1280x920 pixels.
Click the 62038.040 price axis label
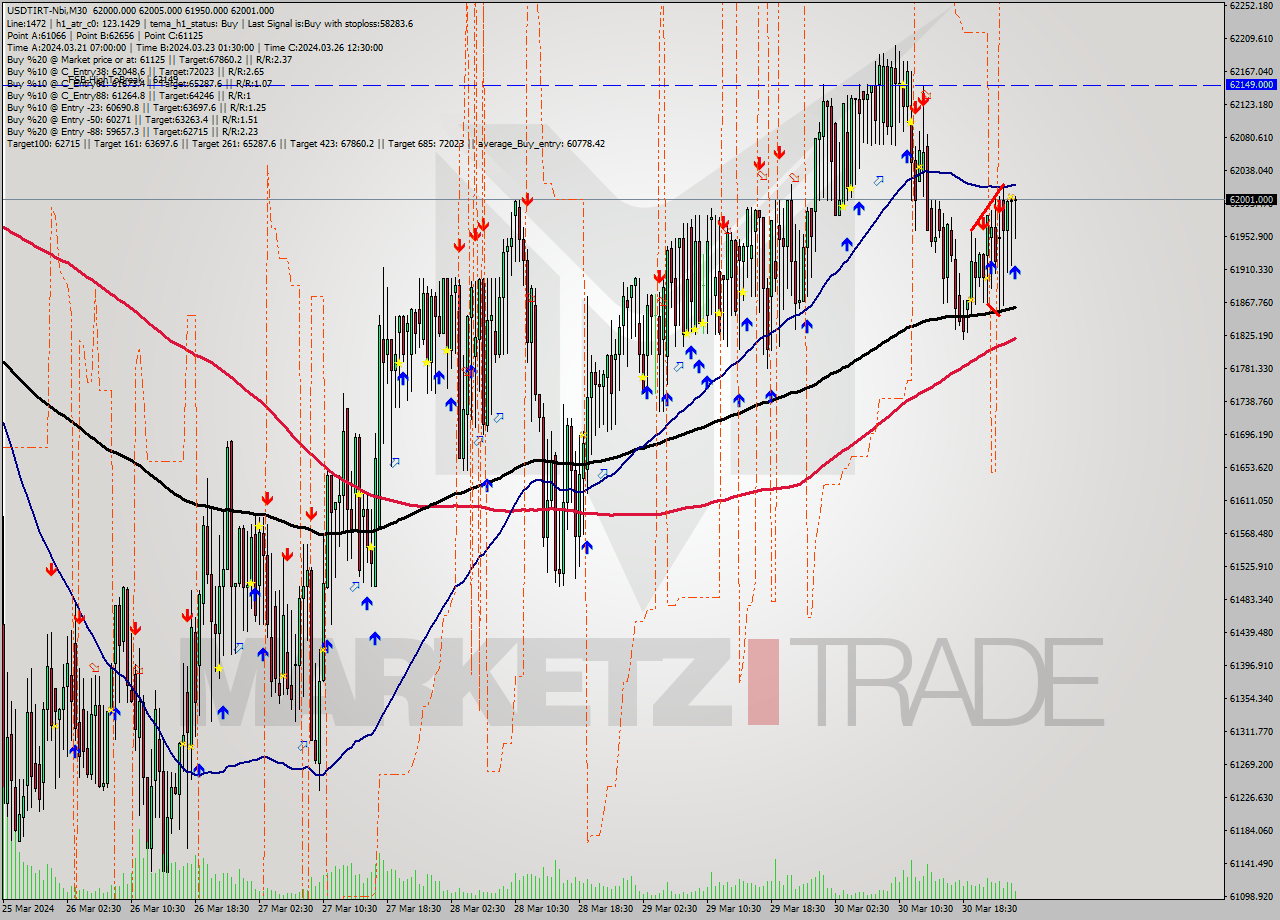coord(1251,170)
